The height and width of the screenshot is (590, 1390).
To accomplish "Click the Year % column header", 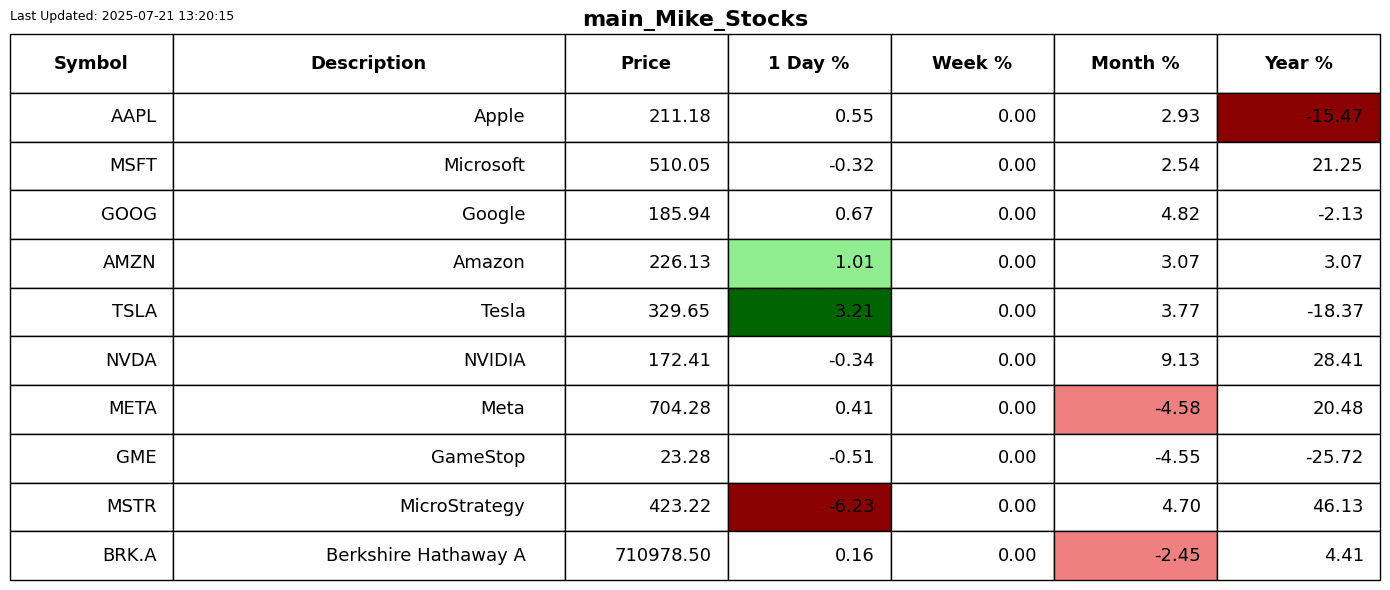I will [1298, 64].
